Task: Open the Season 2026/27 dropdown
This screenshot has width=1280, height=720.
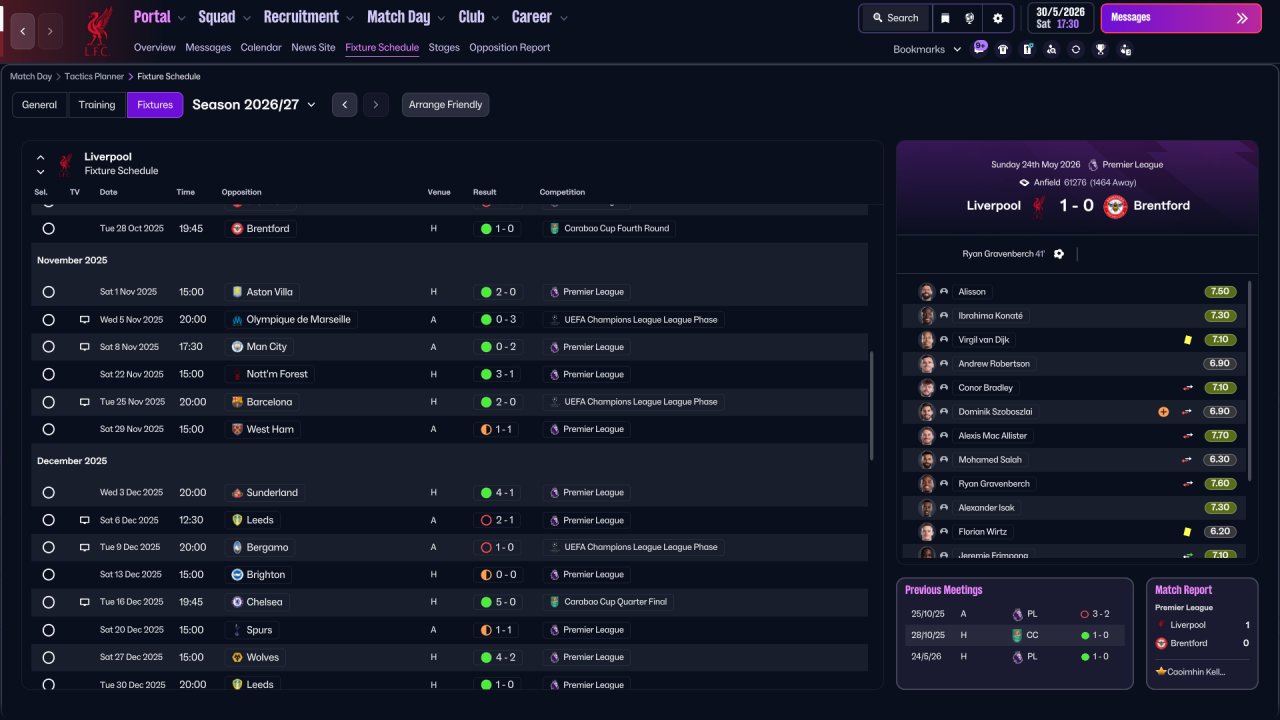Action: (x=254, y=105)
